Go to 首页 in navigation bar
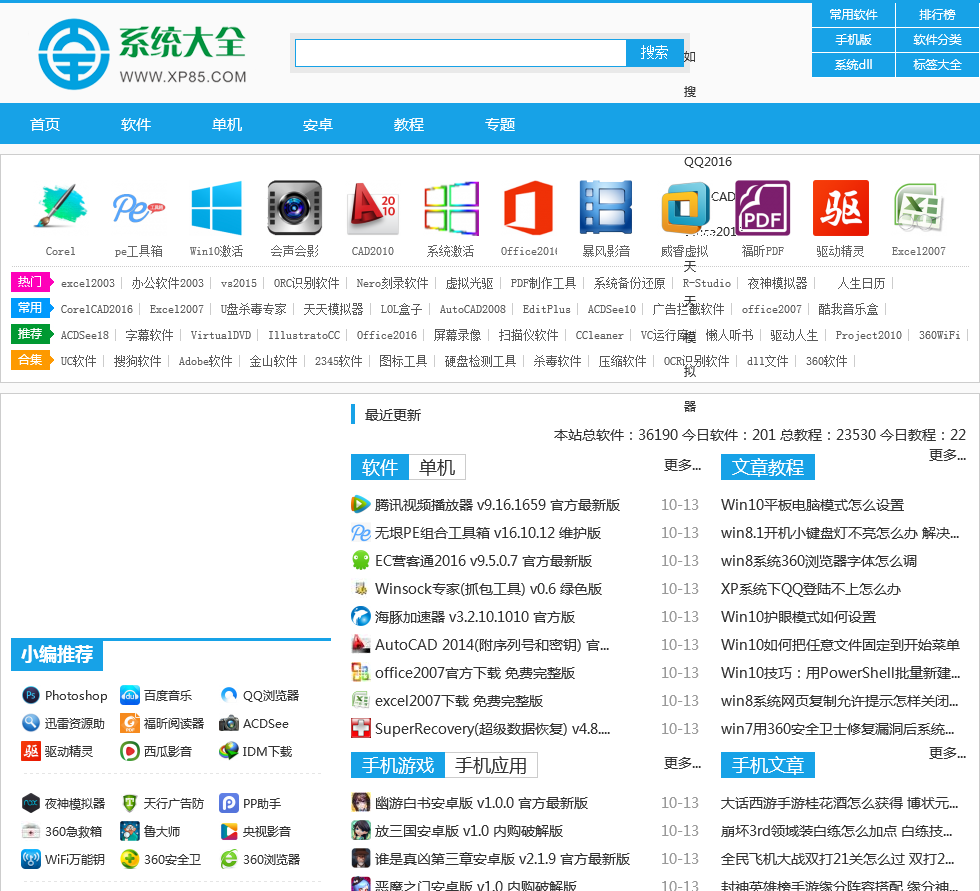The image size is (980, 891). point(45,124)
